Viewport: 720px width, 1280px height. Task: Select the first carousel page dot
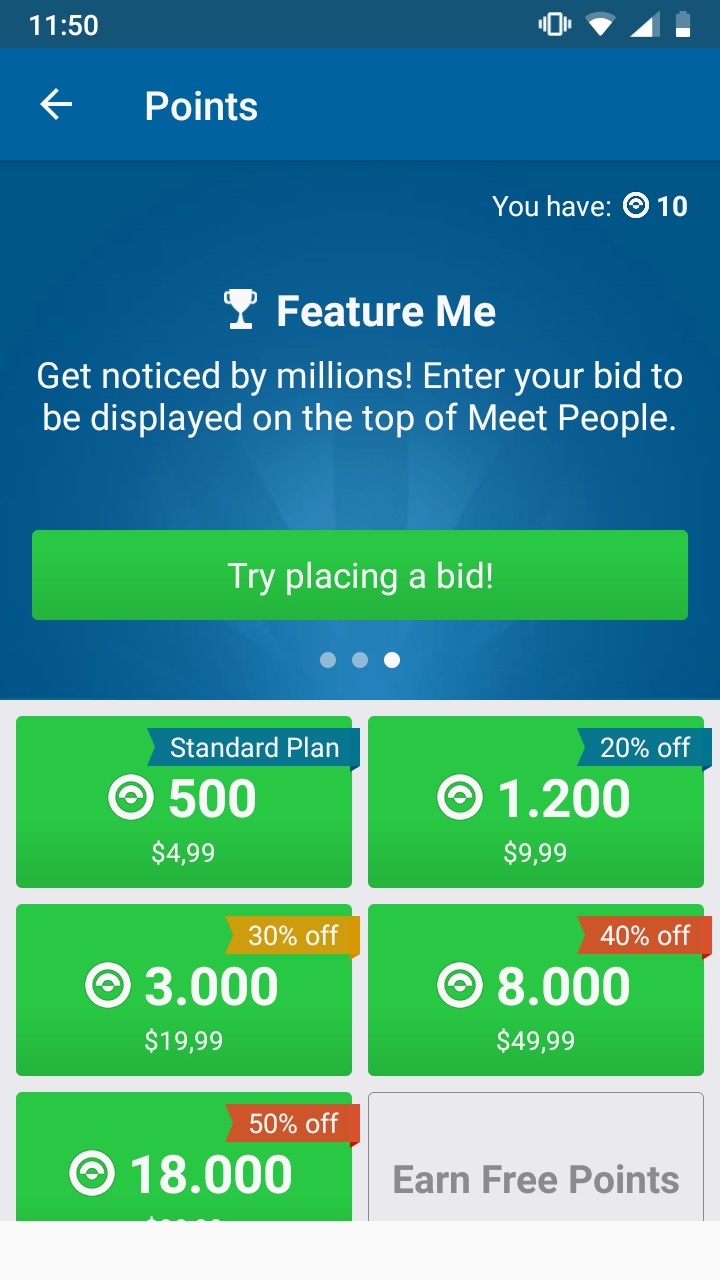click(327, 659)
